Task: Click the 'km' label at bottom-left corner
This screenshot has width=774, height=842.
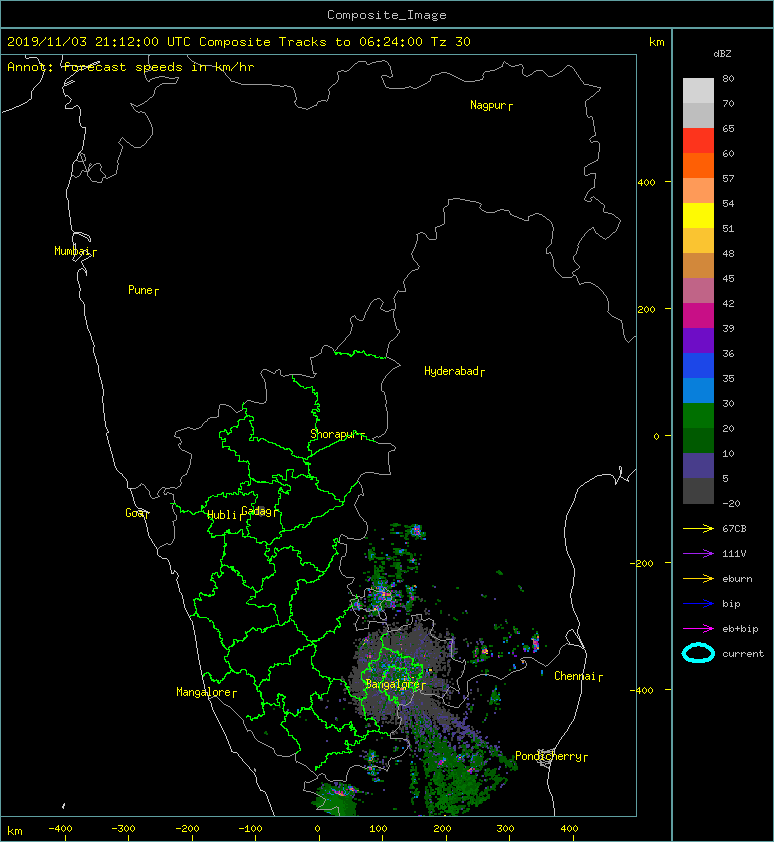Action: pyautogui.click(x=15, y=831)
